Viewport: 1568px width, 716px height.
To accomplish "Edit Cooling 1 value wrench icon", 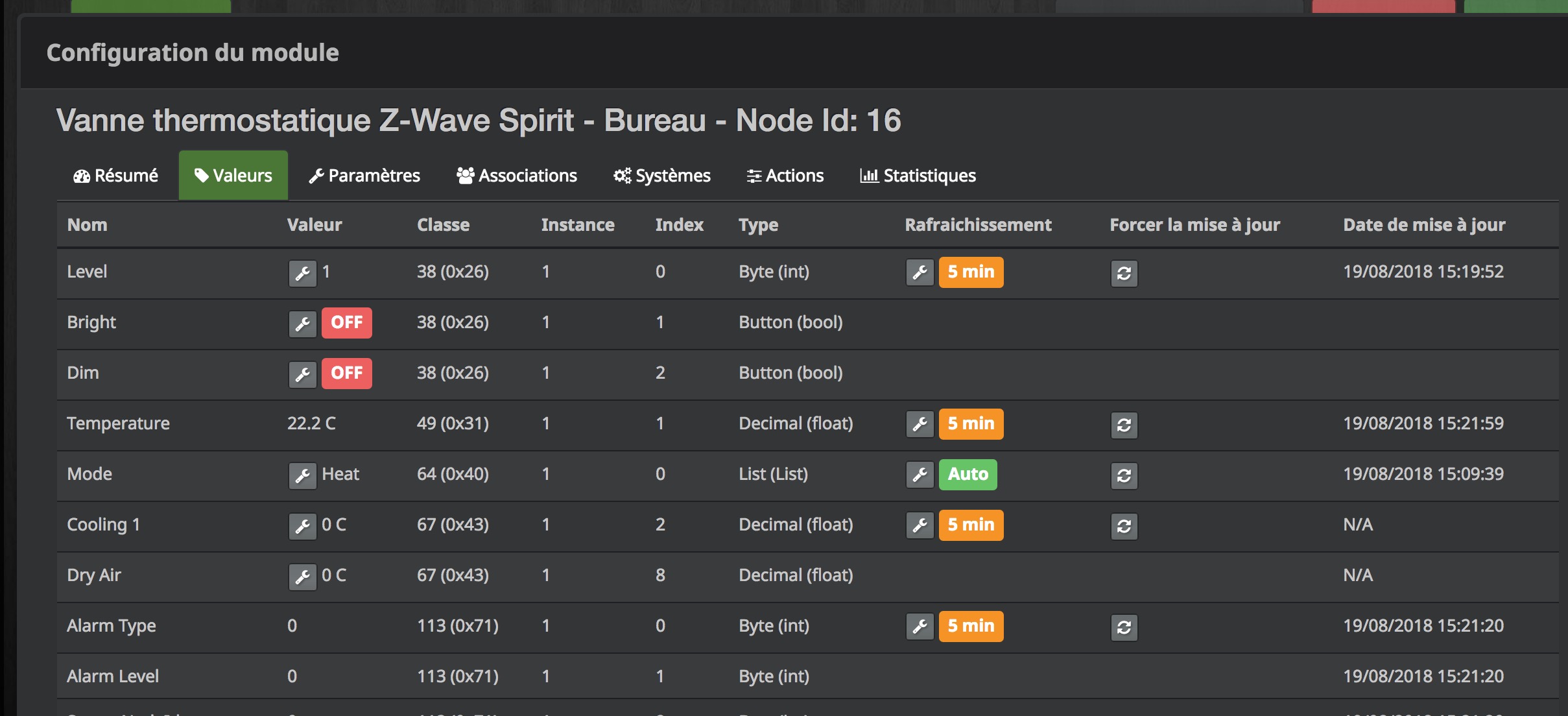I will click(x=303, y=526).
